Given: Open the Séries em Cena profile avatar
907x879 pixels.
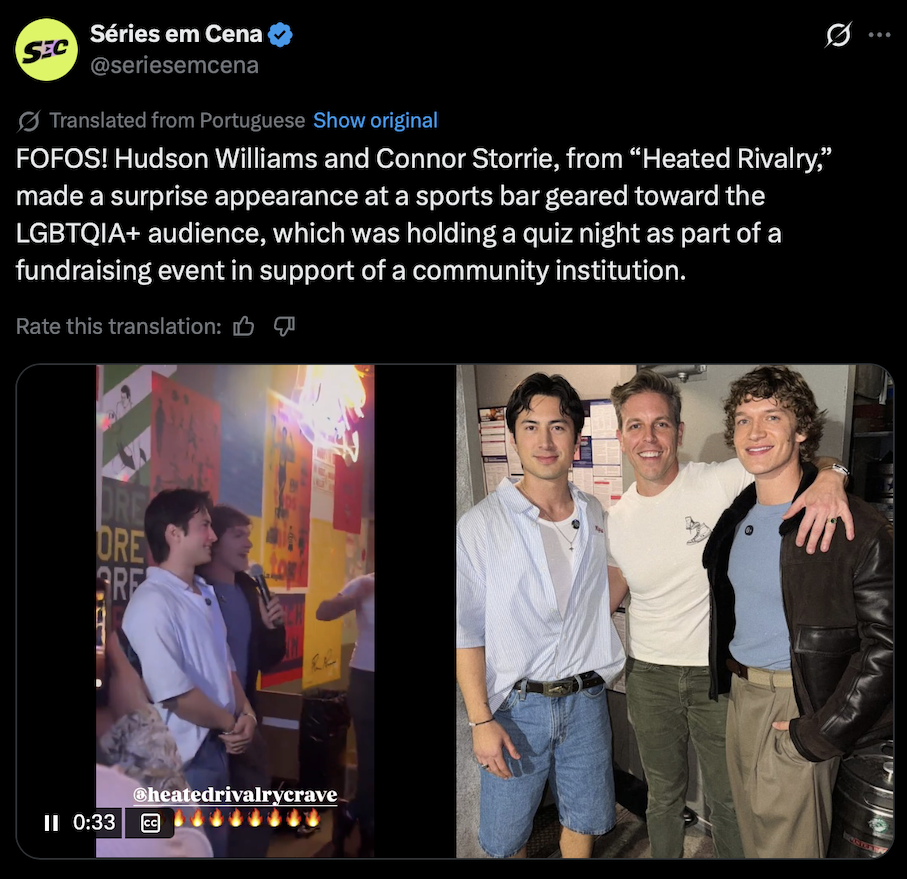Looking at the screenshot, I should coord(46,50).
